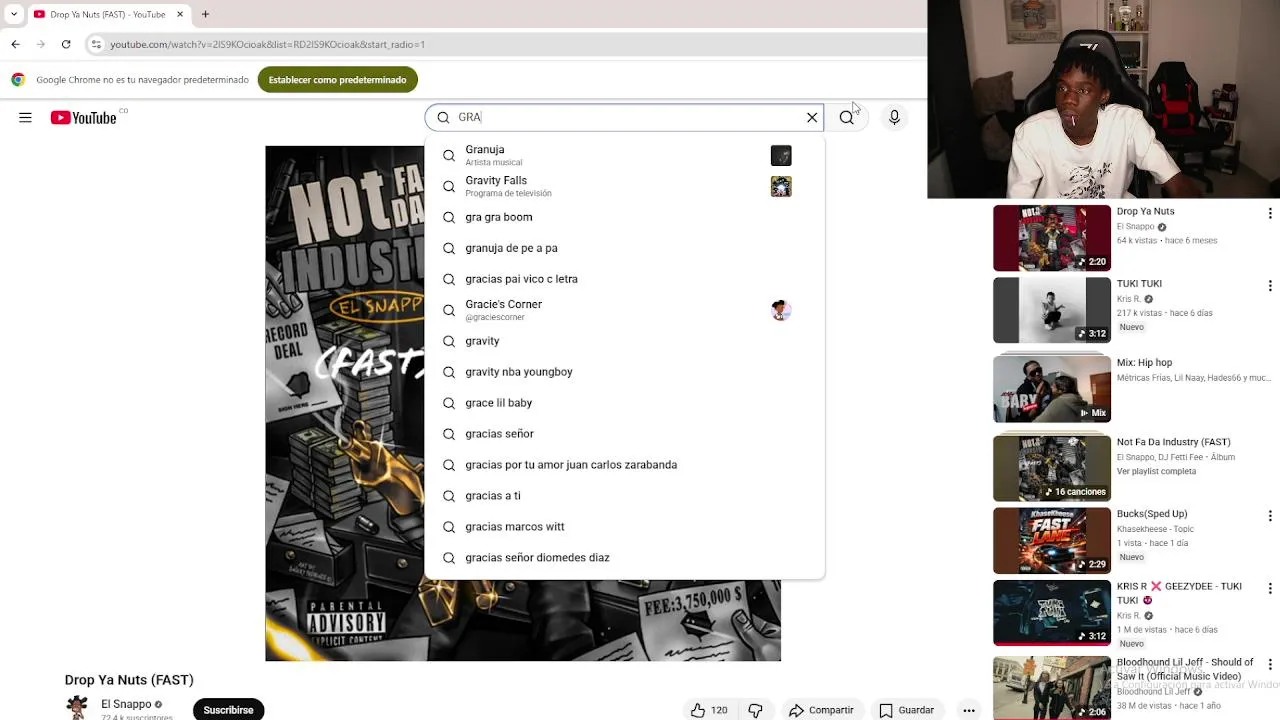Image resolution: width=1280 pixels, height=720 pixels.
Task: Open options menu for Bucks(Sped Up)
Action: click(1270, 516)
